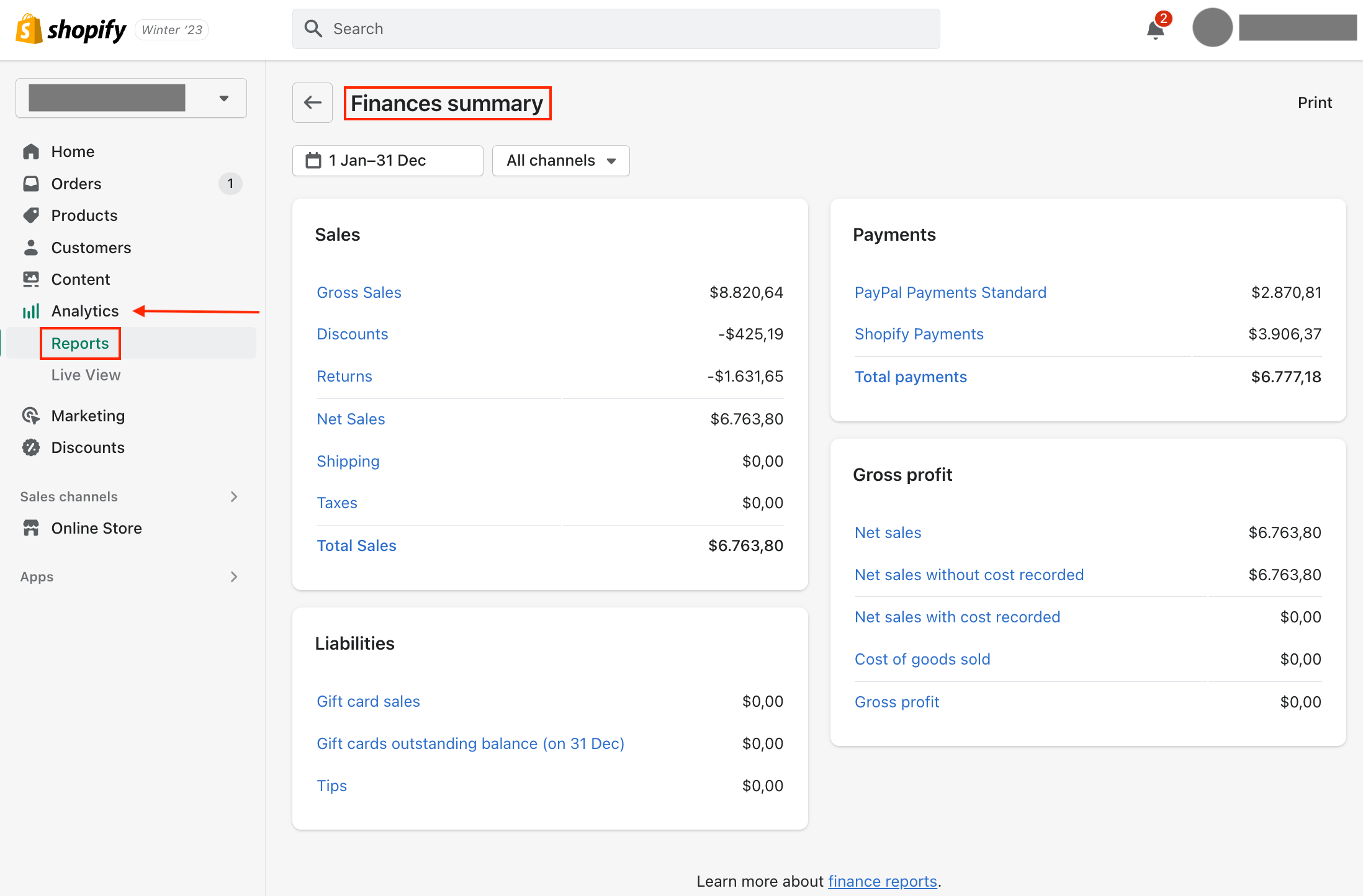Select the Online Store channel
This screenshot has height=896, width=1363.
(97, 527)
